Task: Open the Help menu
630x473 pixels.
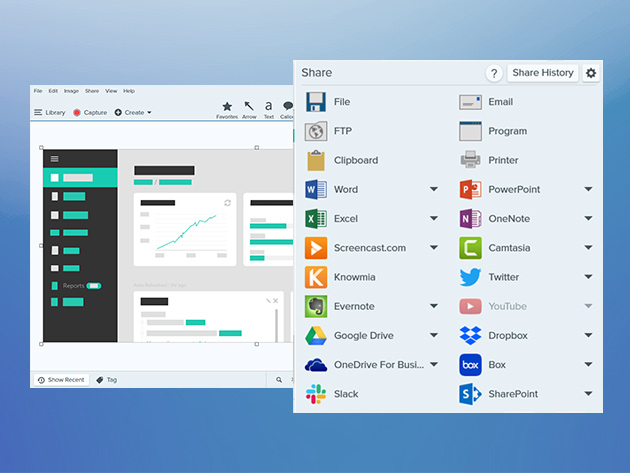Action: 129,91
